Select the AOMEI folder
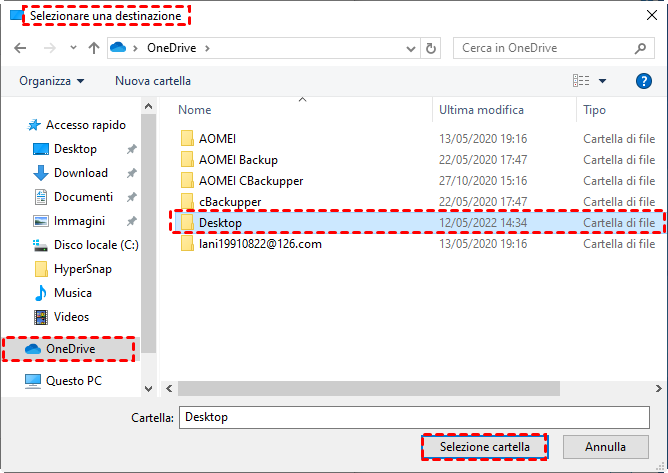This screenshot has height=473, width=668. [218, 138]
